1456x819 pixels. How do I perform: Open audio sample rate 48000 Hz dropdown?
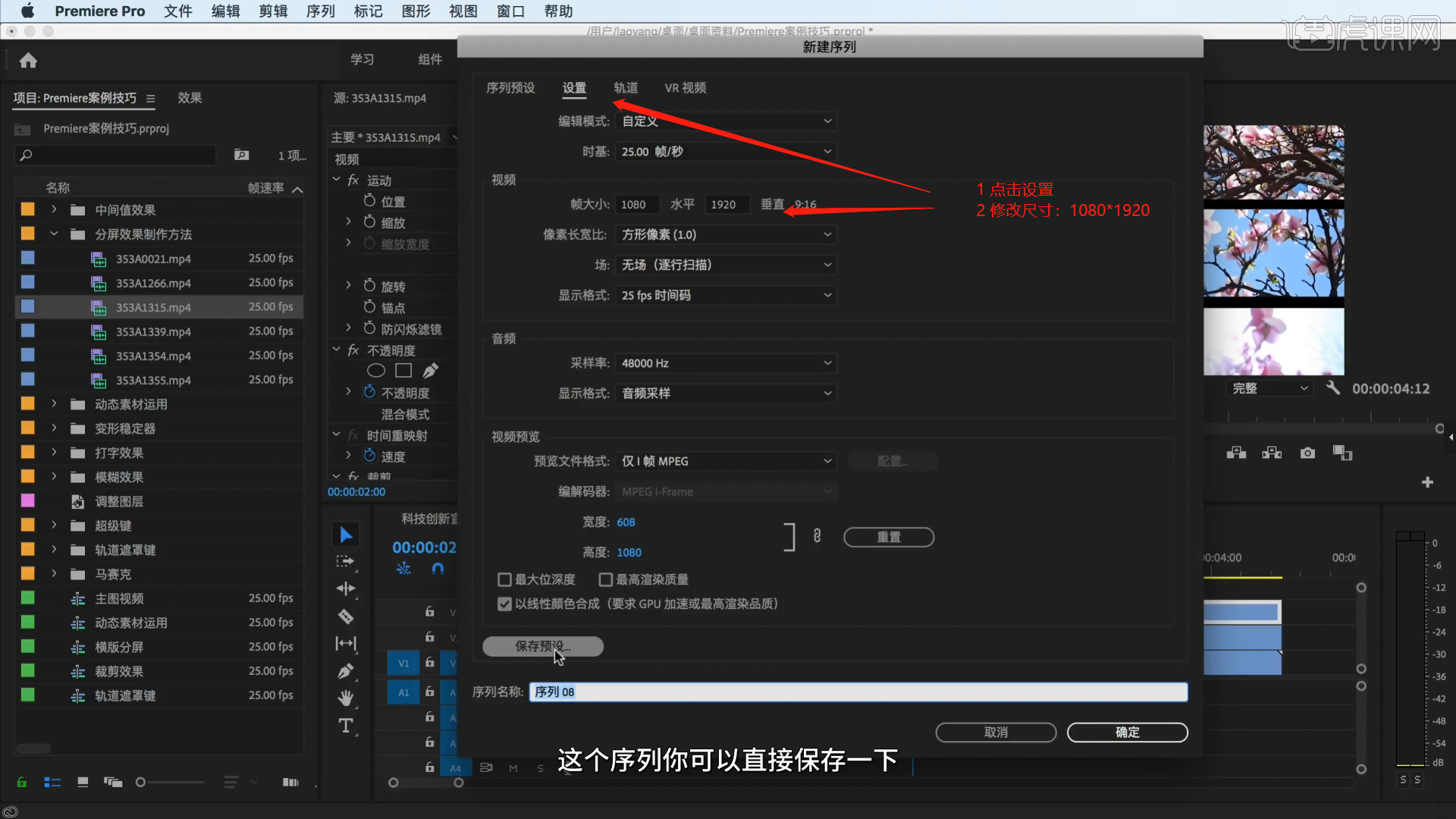(x=726, y=363)
